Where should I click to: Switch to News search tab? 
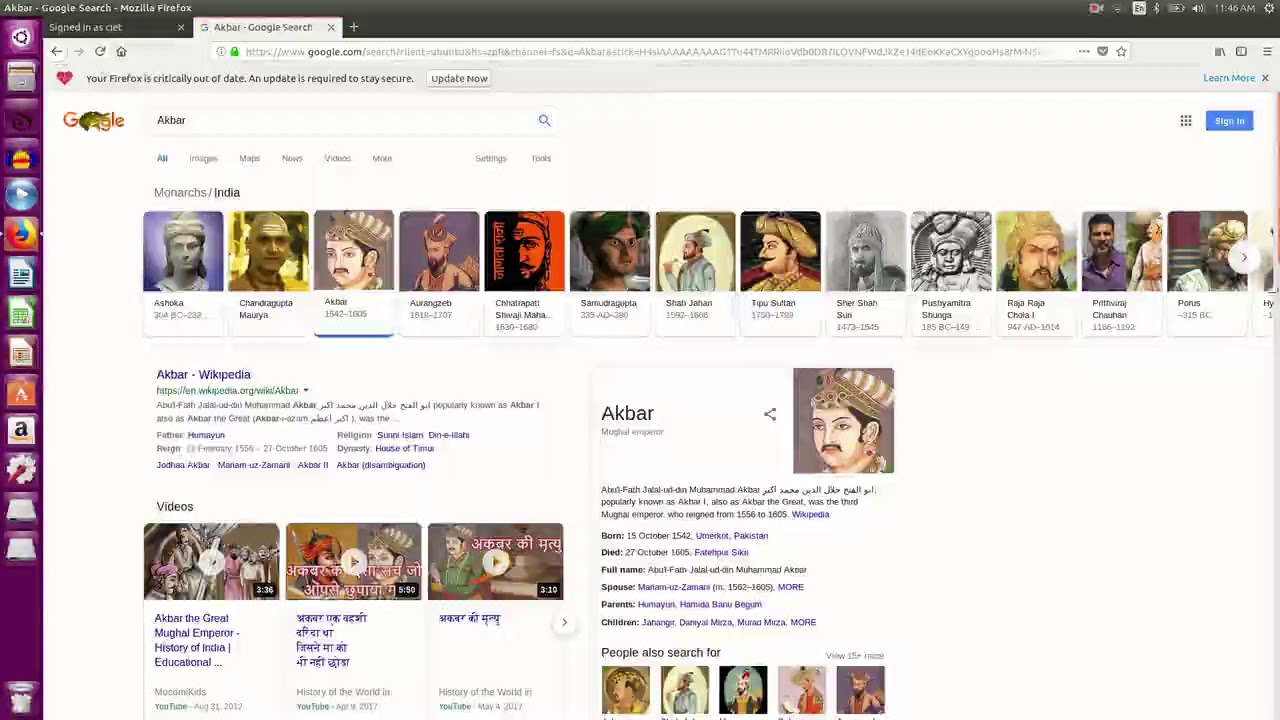pyautogui.click(x=292, y=158)
